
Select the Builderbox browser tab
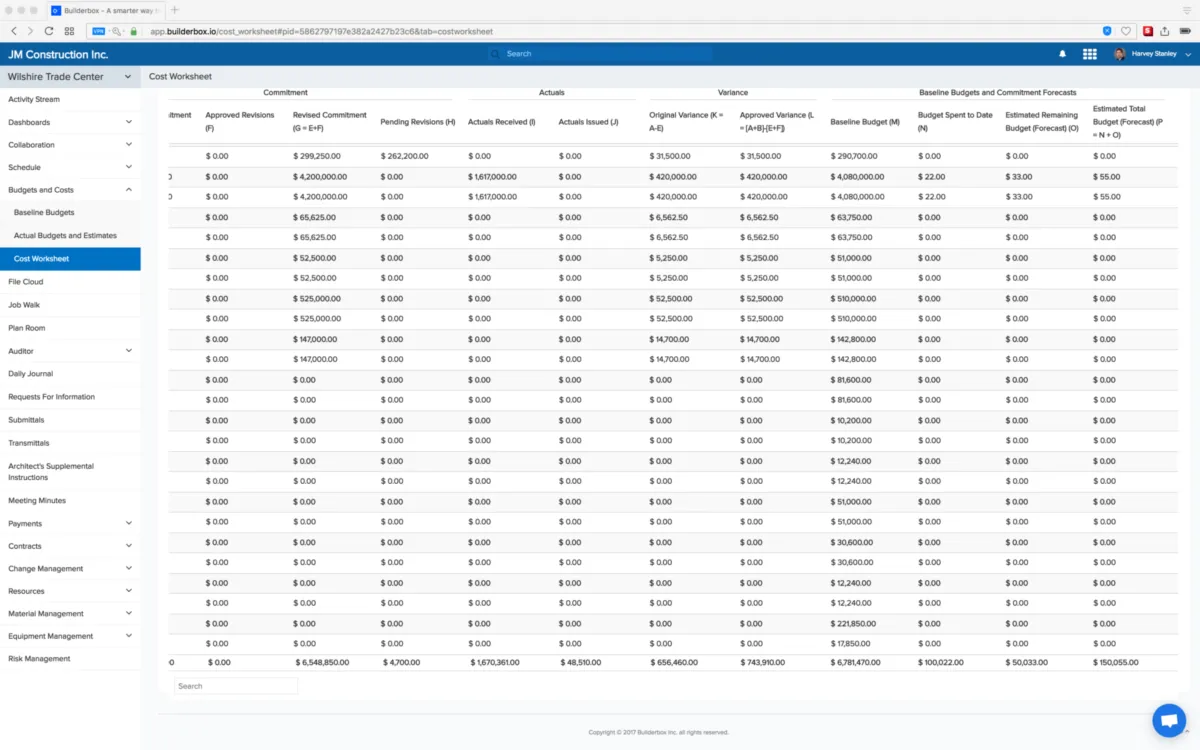point(107,9)
